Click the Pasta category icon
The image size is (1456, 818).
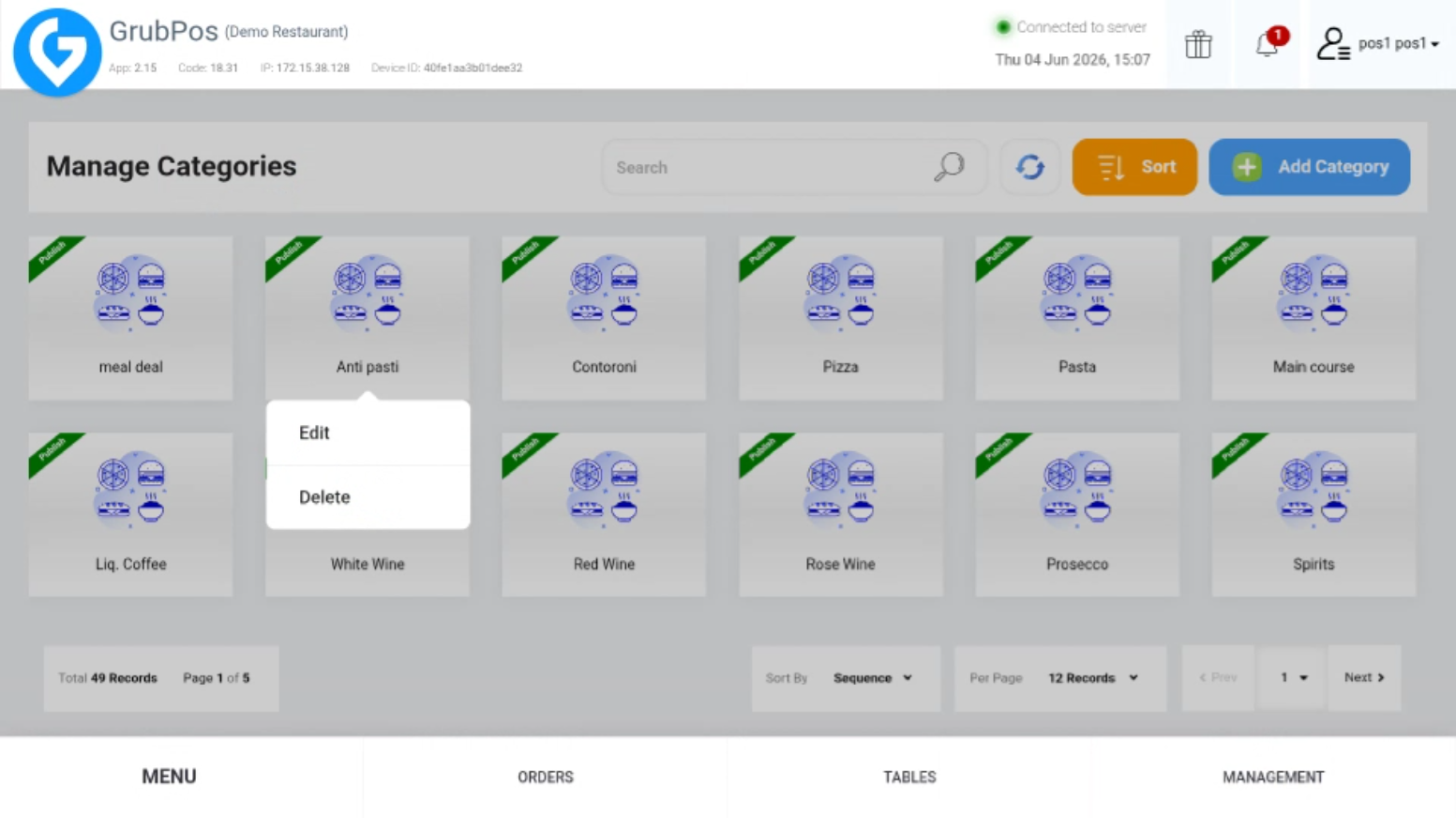click(1077, 292)
